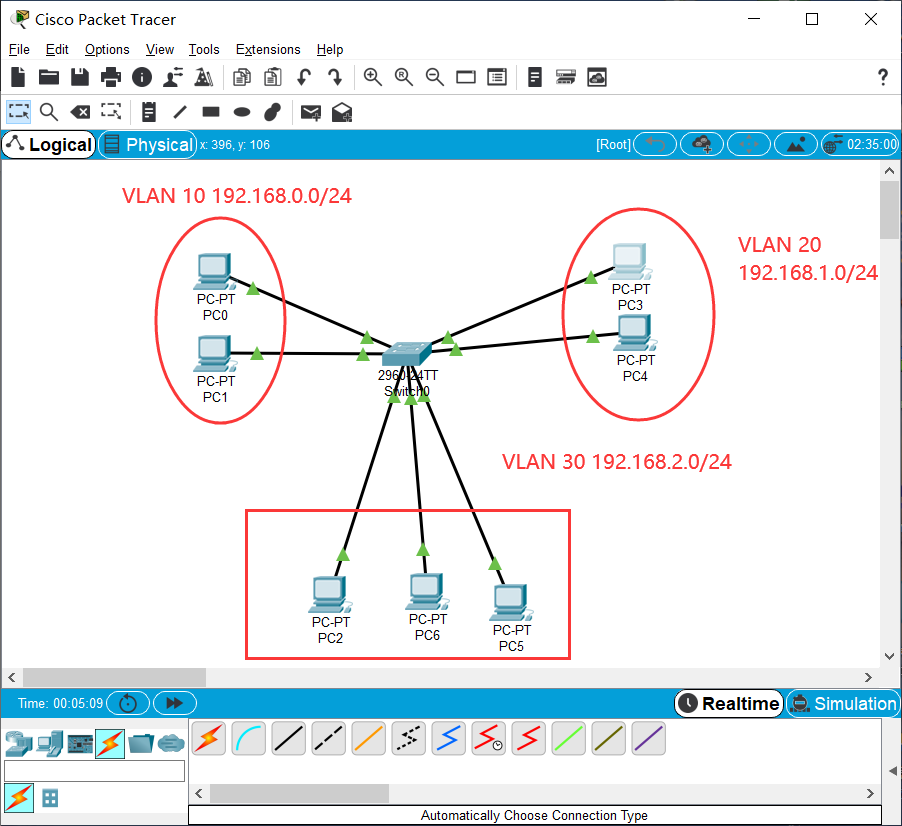Add a complex PDU open envelope
This screenshot has height=826, width=902.
tap(342, 112)
